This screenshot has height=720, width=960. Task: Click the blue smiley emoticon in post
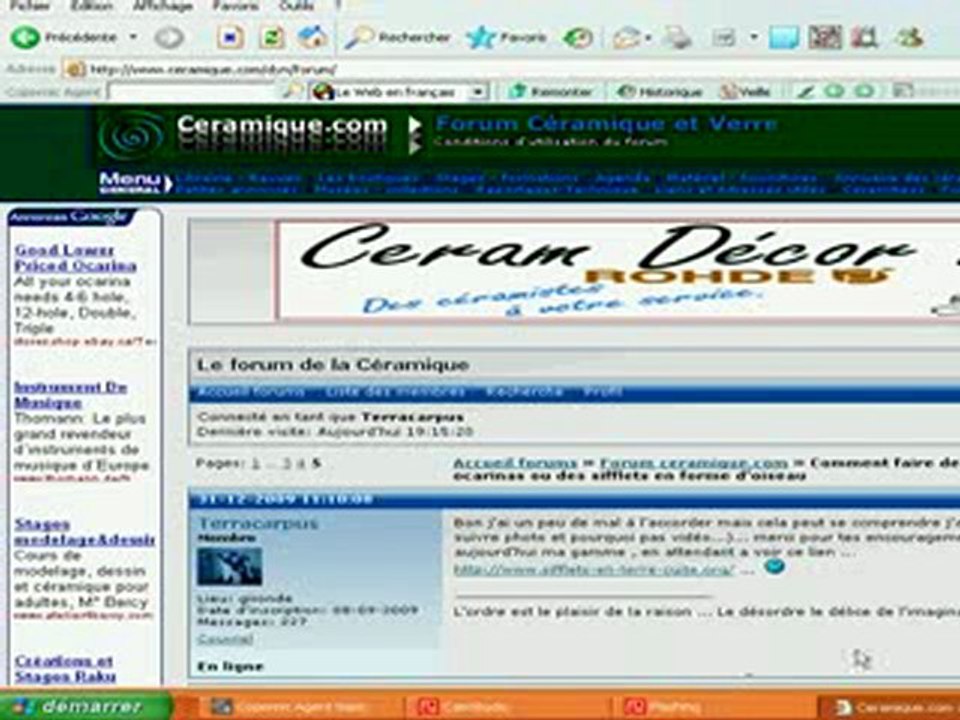774,567
